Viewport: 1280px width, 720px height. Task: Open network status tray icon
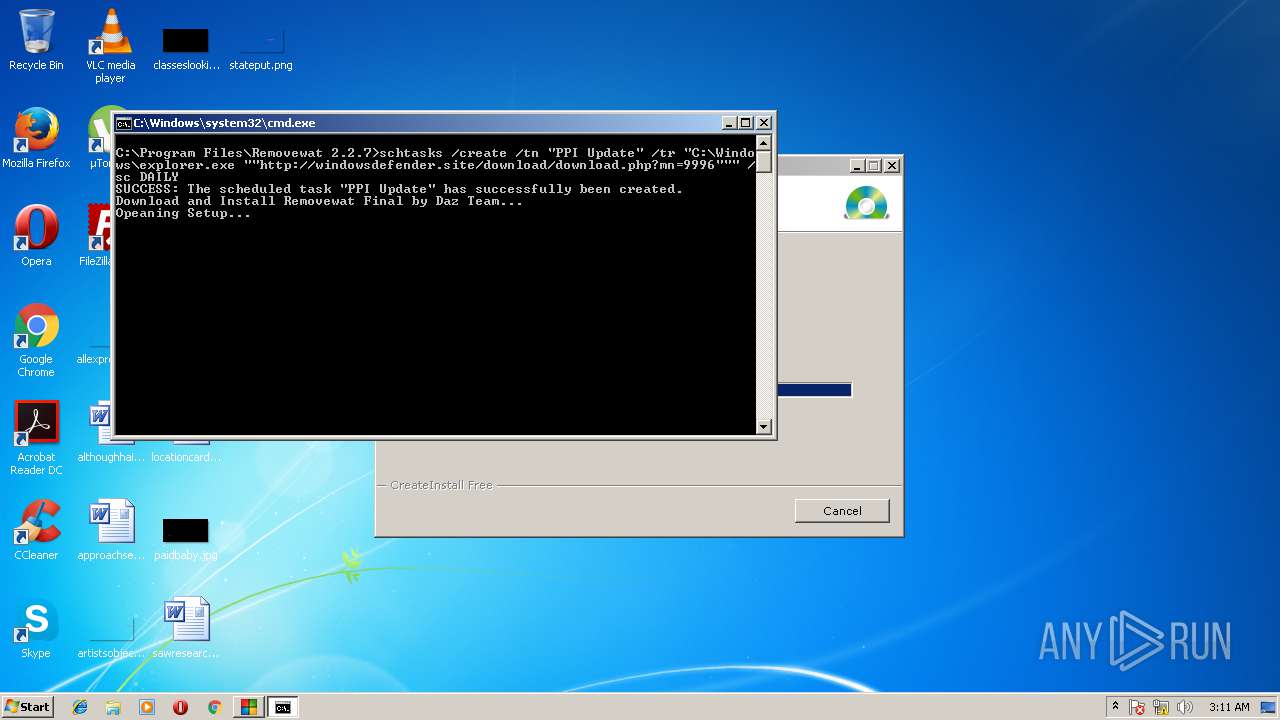(x=1162, y=708)
